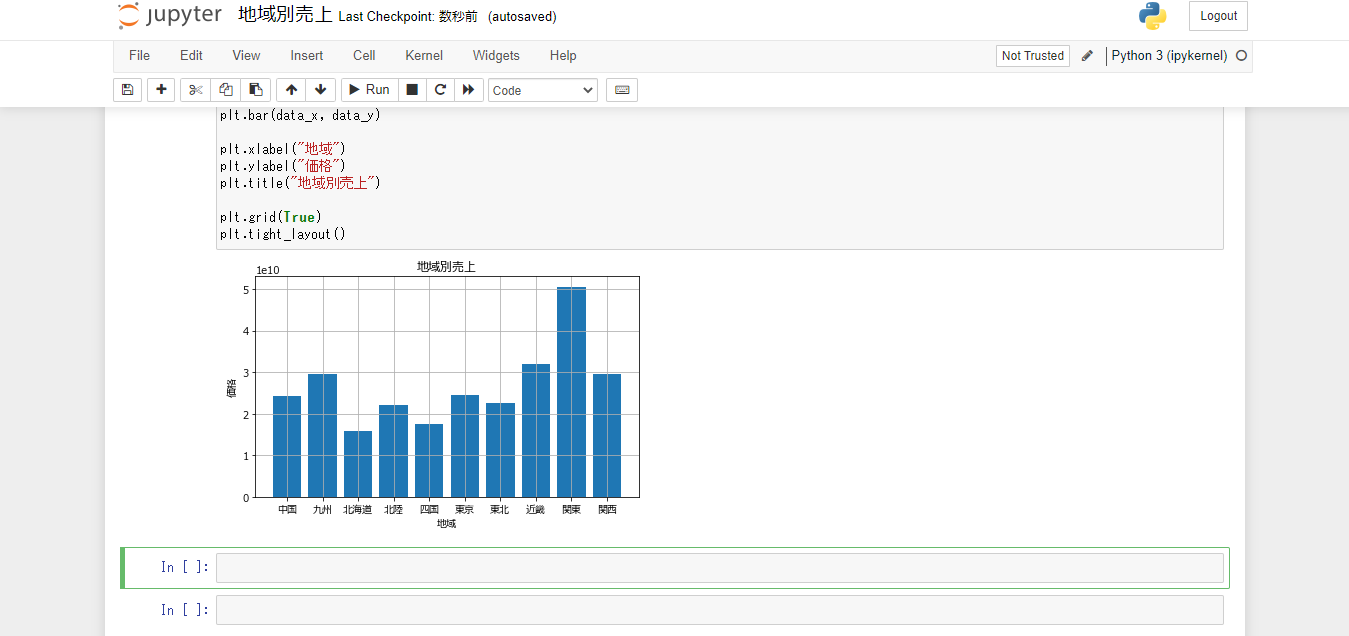Click the Run button to execute the cell
This screenshot has height=636, width=1349.
369,89
